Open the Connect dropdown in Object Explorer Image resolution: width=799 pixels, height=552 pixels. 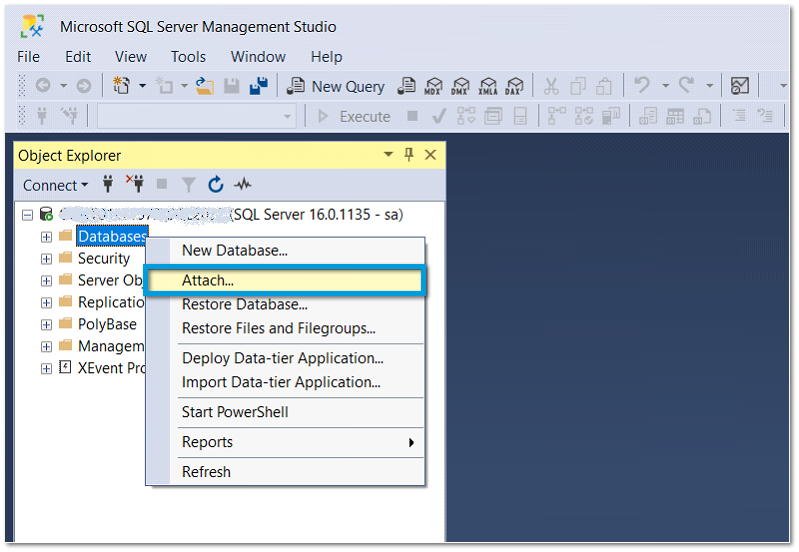pos(55,185)
